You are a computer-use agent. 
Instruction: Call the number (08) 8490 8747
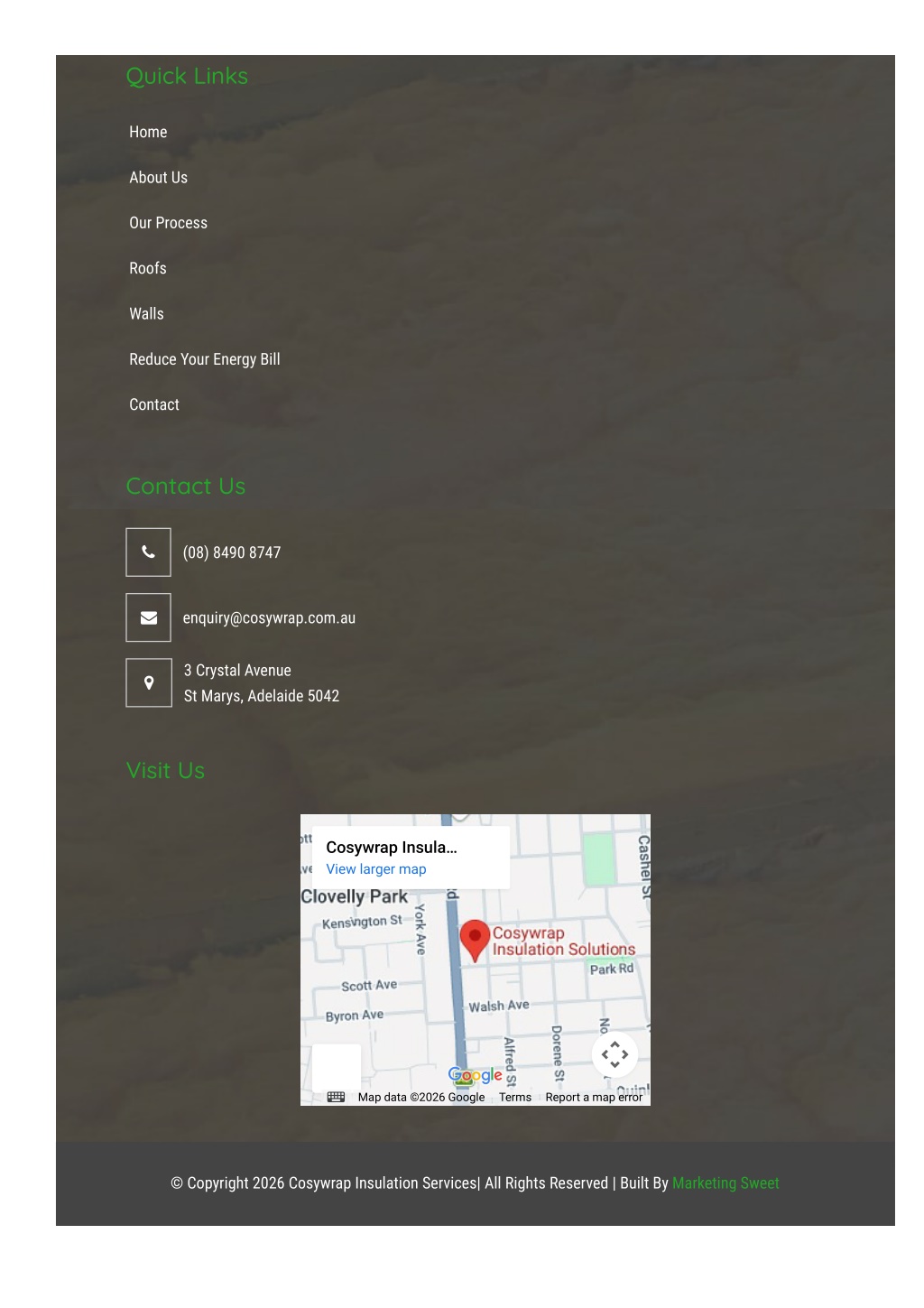232,552
